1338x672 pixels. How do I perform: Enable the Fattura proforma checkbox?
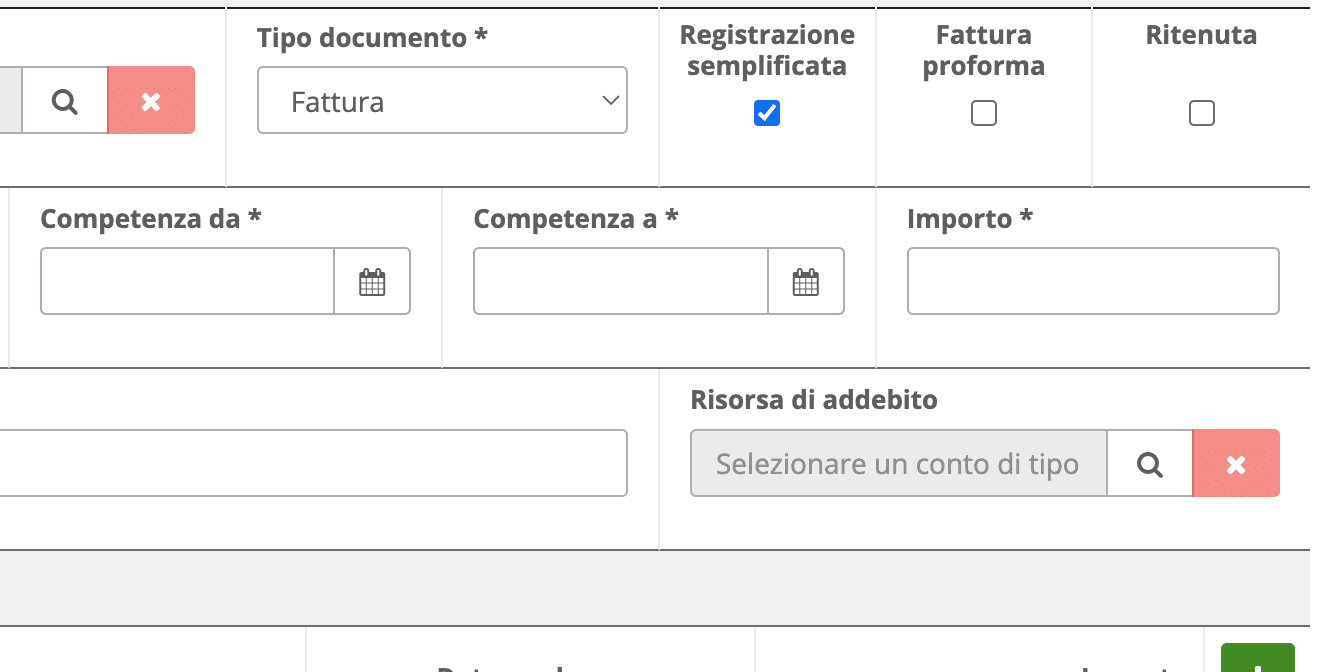click(x=984, y=113)
